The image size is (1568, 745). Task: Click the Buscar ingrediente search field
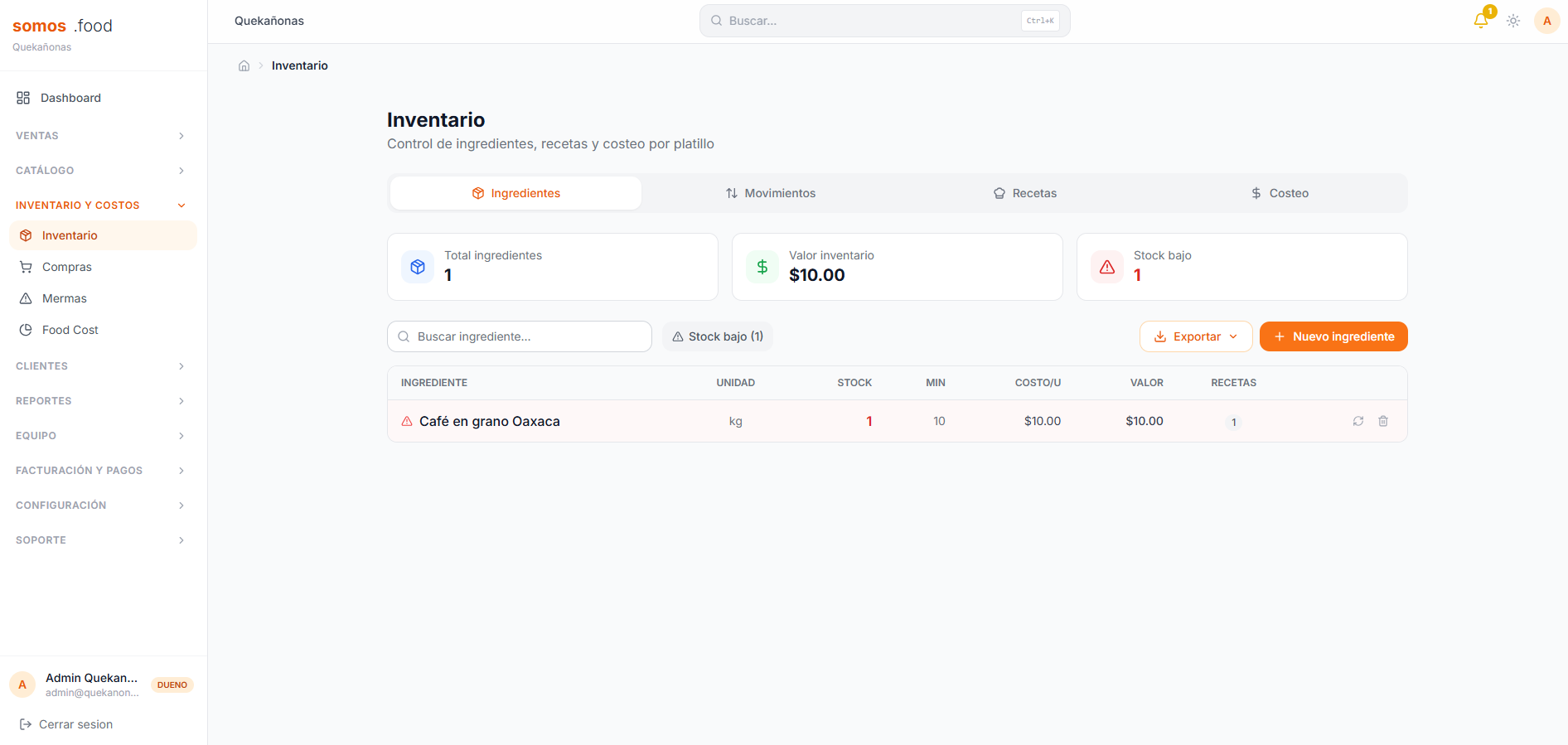coord(520,336)
